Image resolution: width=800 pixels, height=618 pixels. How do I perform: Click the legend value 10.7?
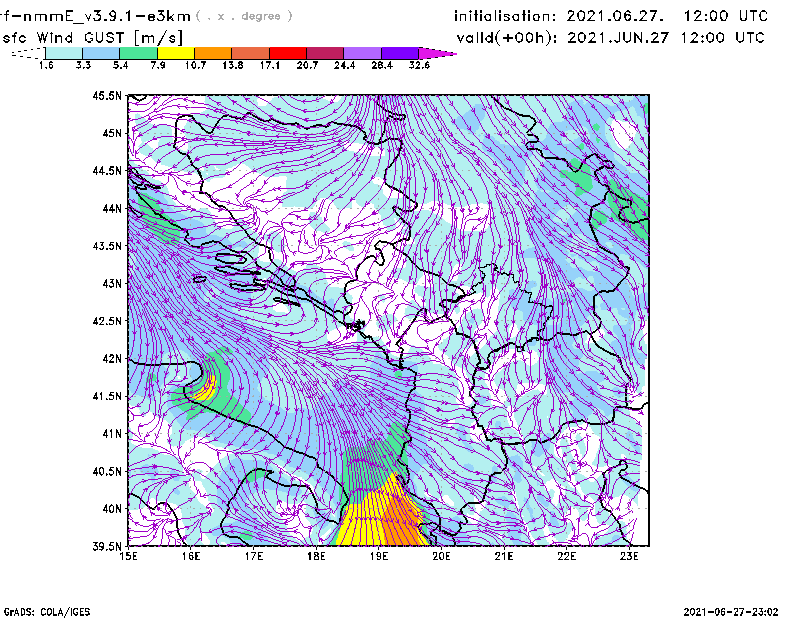pyautogui.click(x=195, y=65)
